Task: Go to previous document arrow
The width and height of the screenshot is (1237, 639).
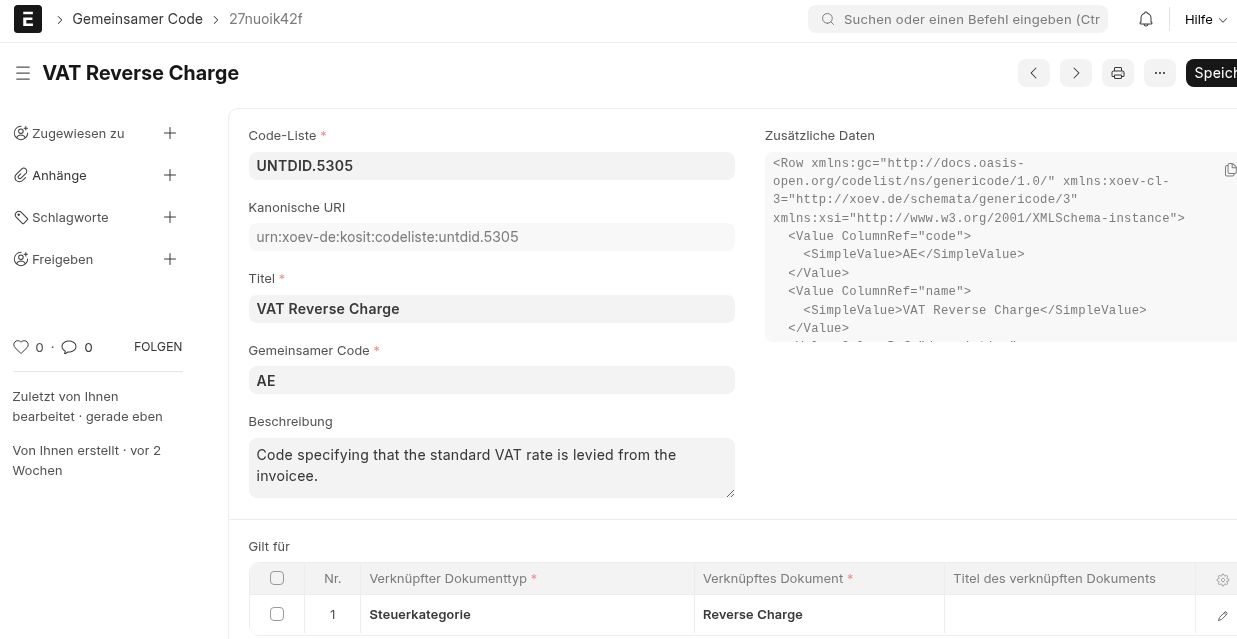Action: tap(1033, 73)
